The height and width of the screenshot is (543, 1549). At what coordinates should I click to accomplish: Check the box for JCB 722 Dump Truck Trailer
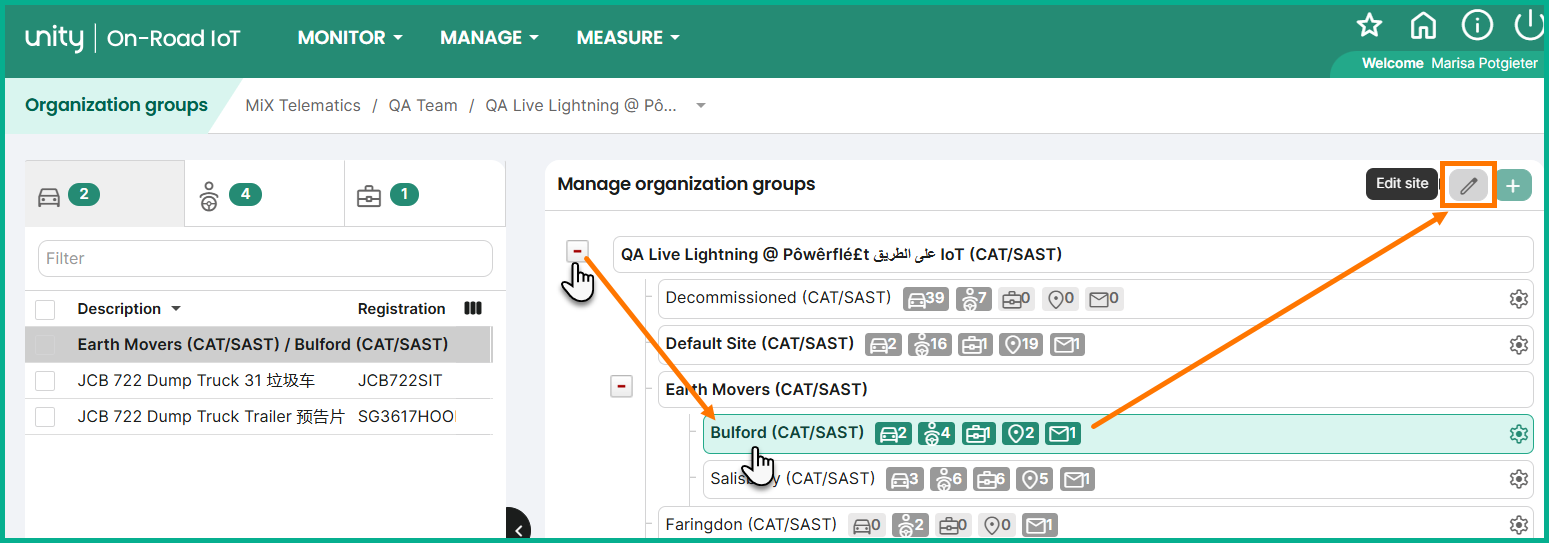click(45, 416)
